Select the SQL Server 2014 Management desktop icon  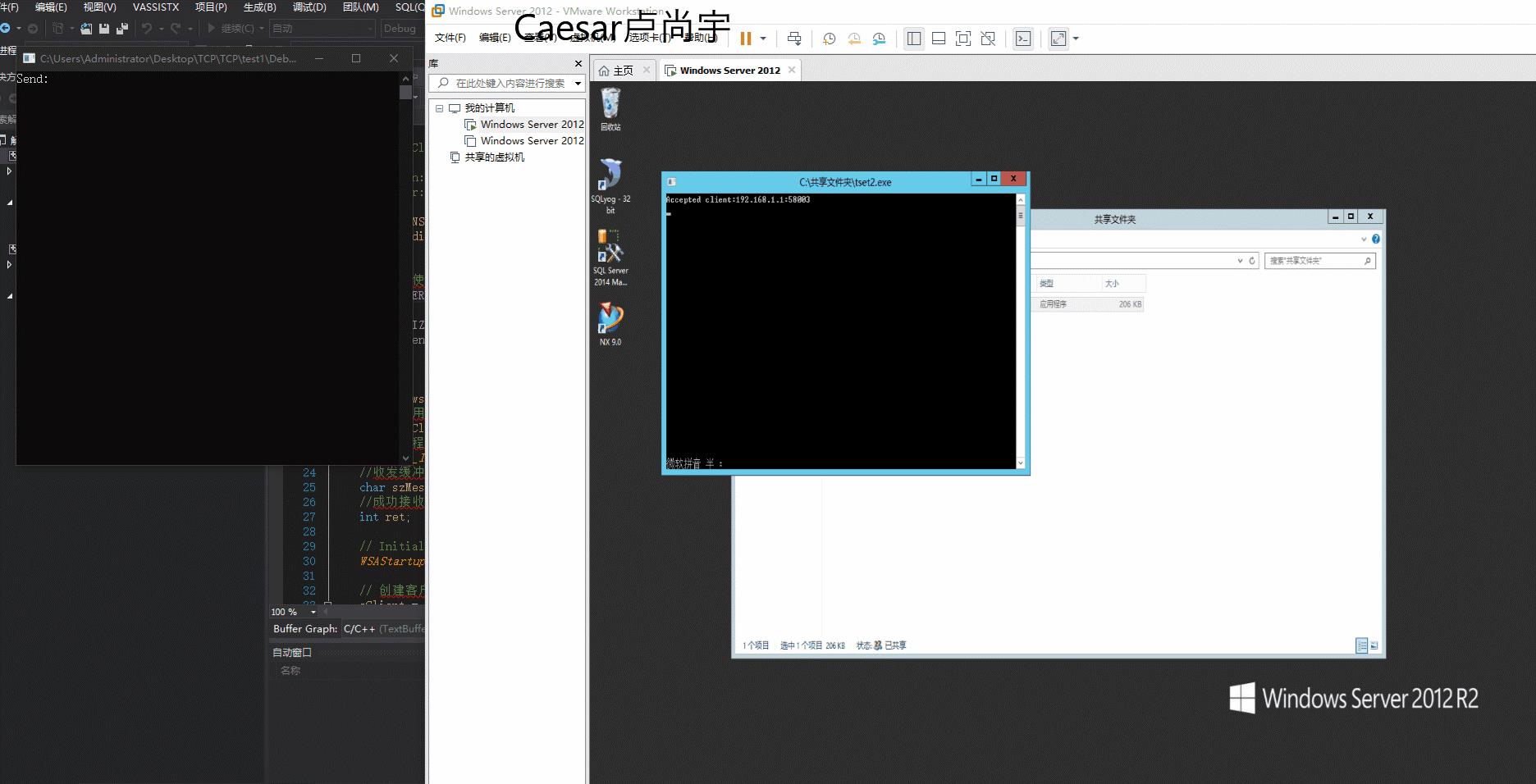pyautogui.click(x=610, y=258)
